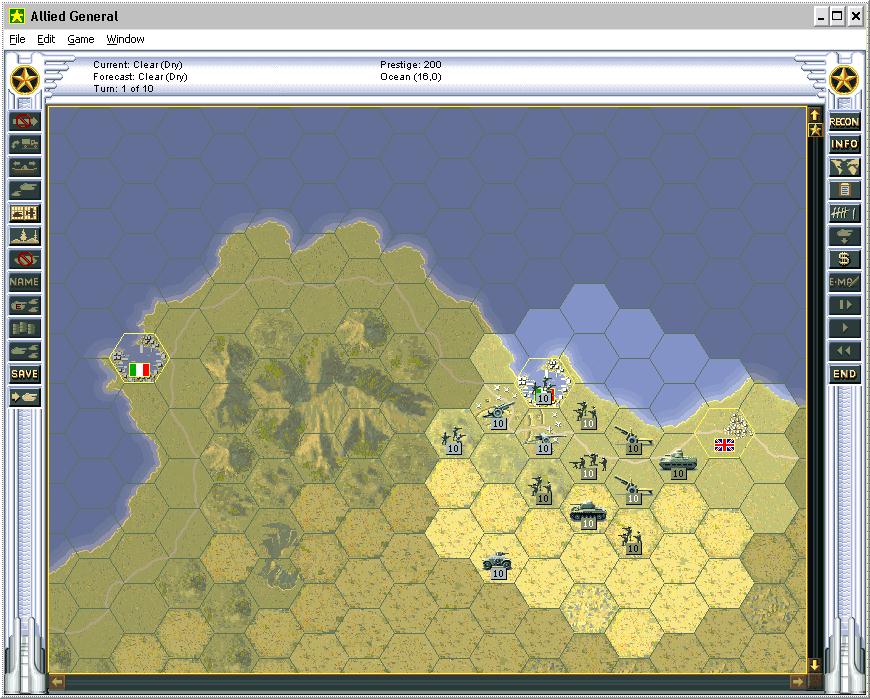This screenshot has height=699, width=870.
Task: Click the map scroll left arrow
Action: pos(57,682)
